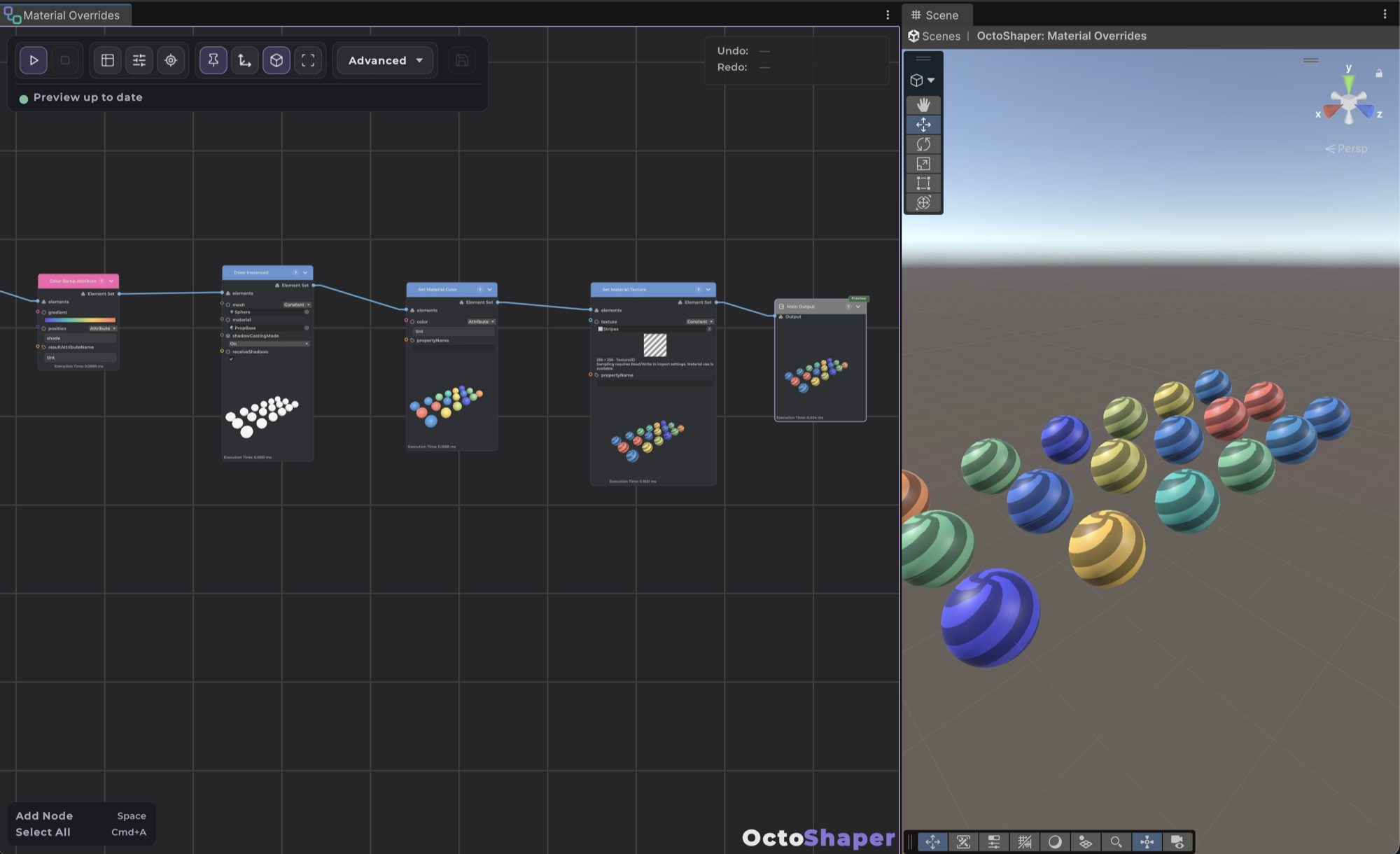Click the target focus icon in toolbar
The height and width of the screenshot is (854, 1400).
171,60
